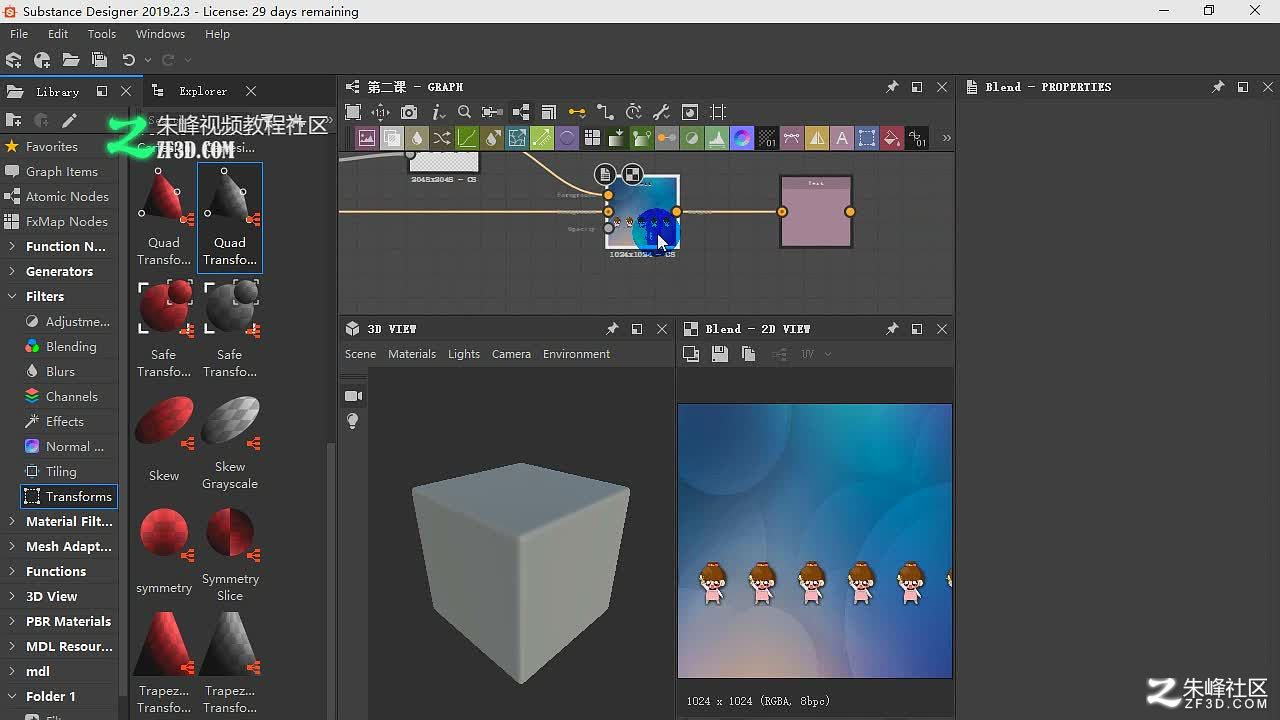
Task: Open a package with the folder icon
Action: coord(70,60)
